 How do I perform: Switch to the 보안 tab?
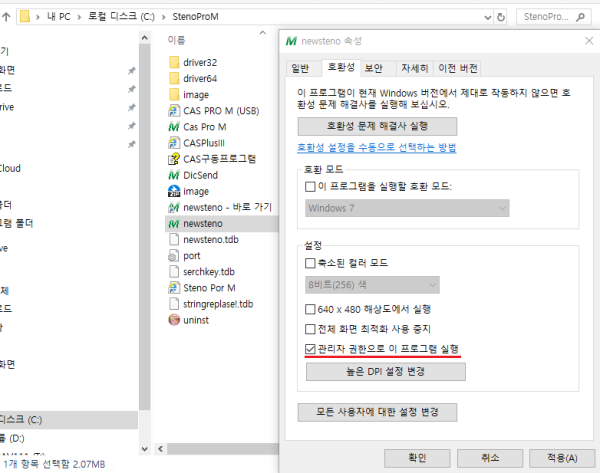[x=373, y=69]
